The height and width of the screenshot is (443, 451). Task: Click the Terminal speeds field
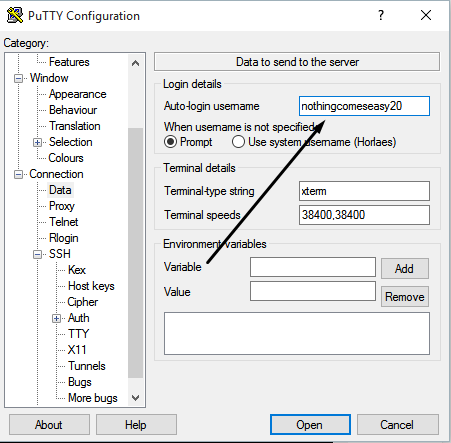coord(364,215)
